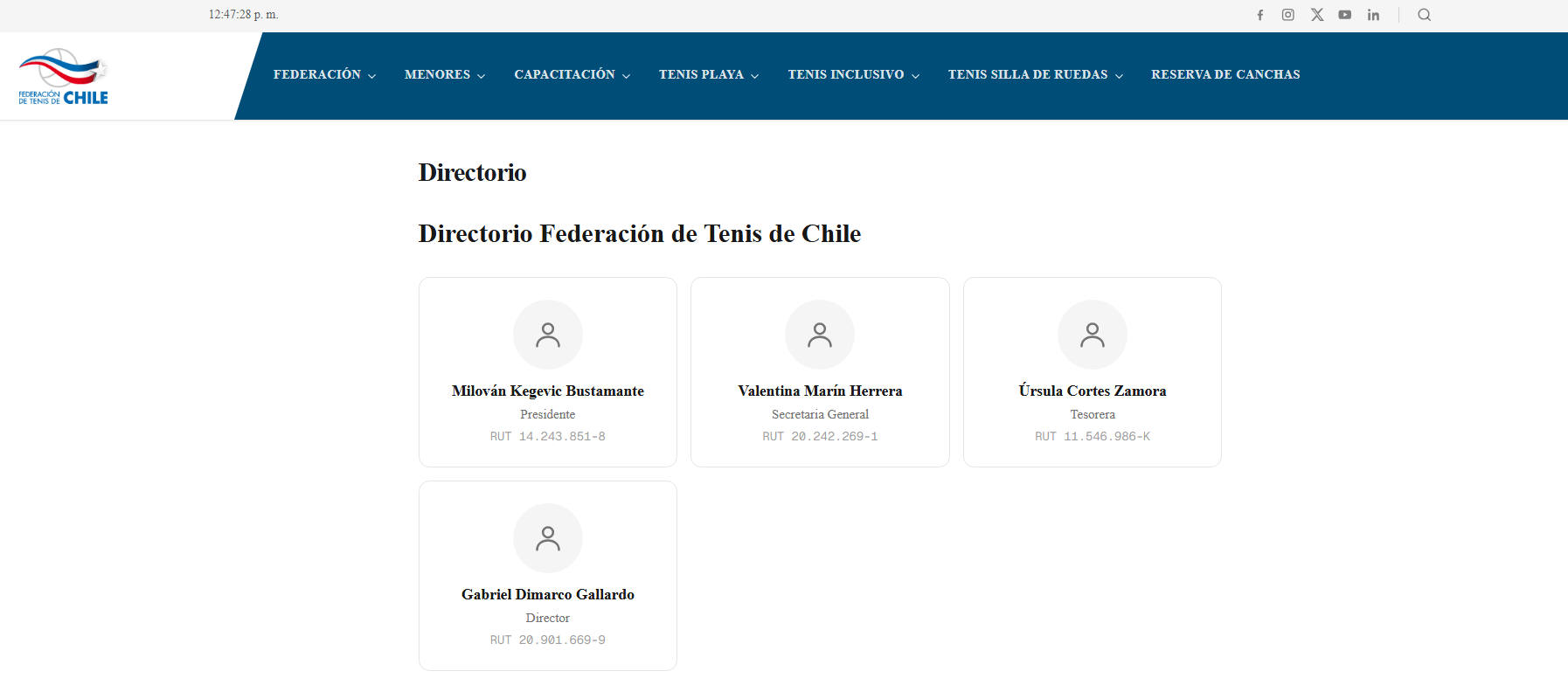Click RUT 11.546.986-K
The image size is (1568, 692).
[x=1093, y=436]
